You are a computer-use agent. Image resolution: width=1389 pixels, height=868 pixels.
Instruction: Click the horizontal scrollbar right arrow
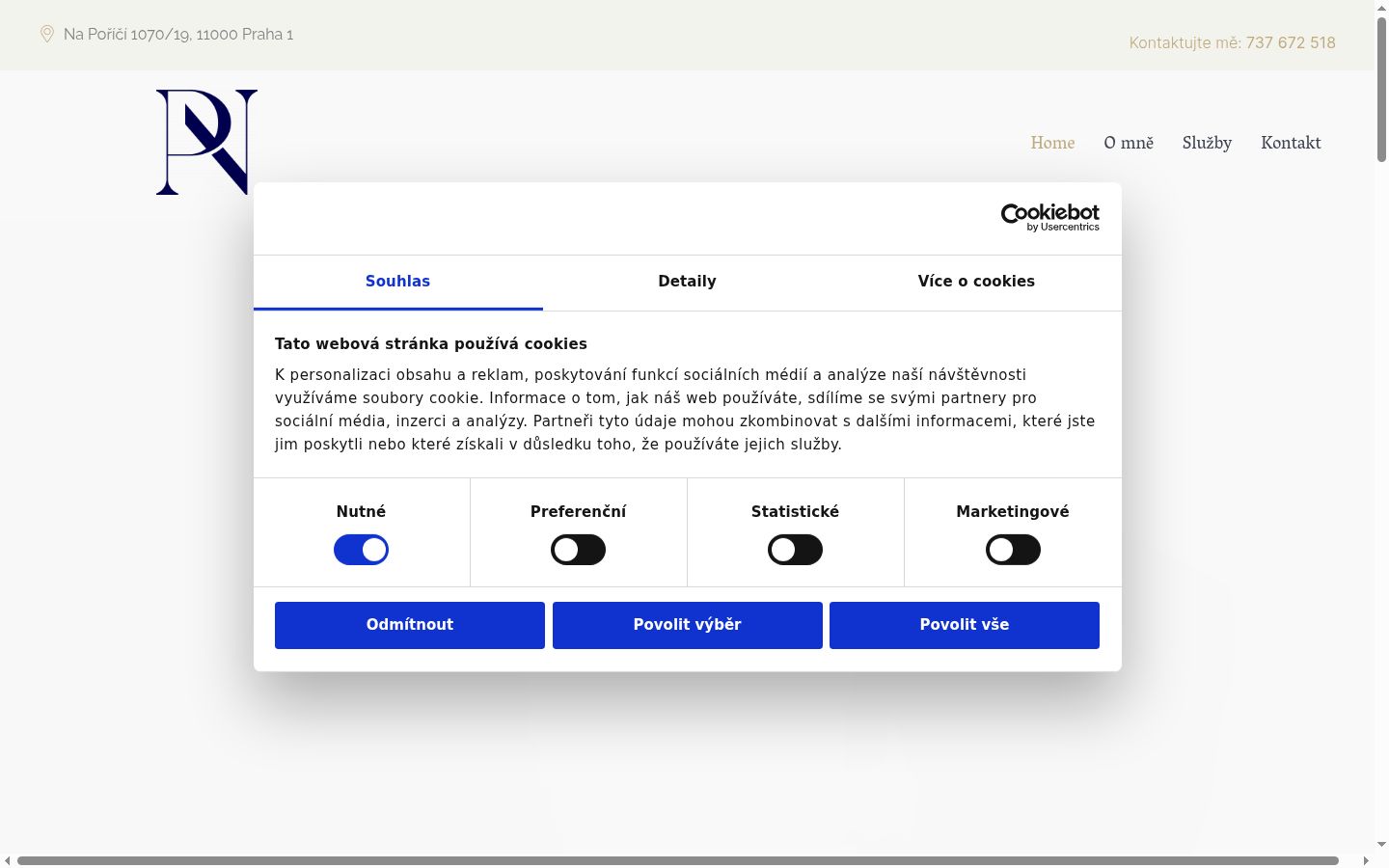(x=1366, y=860)
